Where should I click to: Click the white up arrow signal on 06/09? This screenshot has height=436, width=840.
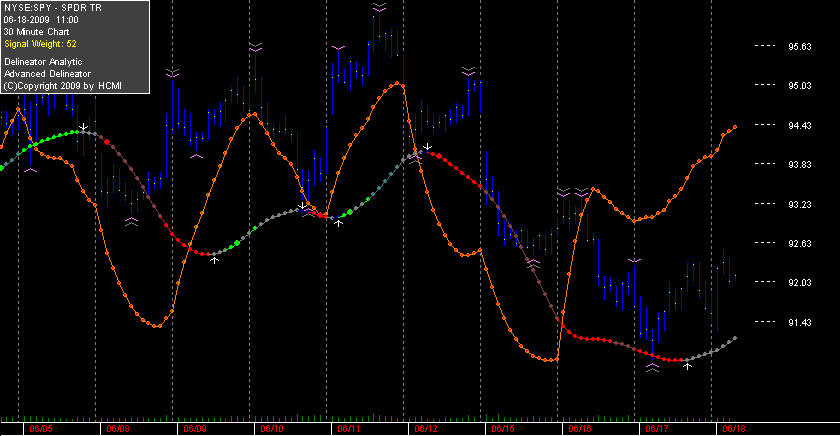tap(214, 260)
